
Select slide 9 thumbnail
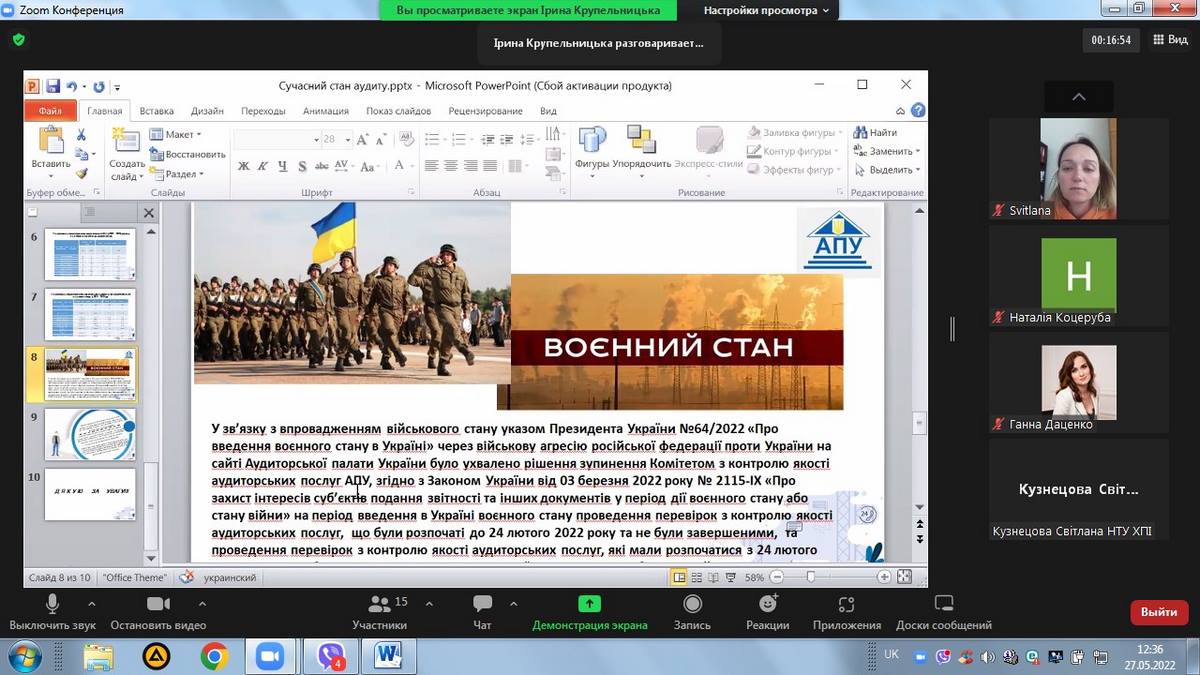coord(90,434)
